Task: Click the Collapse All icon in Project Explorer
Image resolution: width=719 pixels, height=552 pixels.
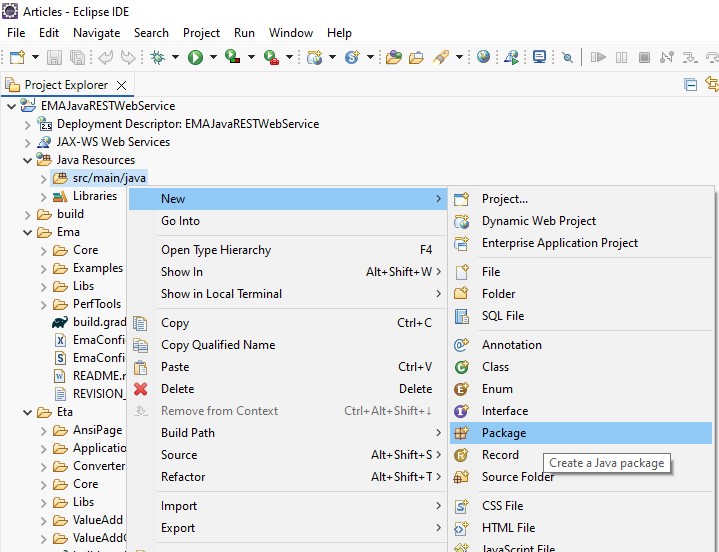Action: [x=691, y=84]
